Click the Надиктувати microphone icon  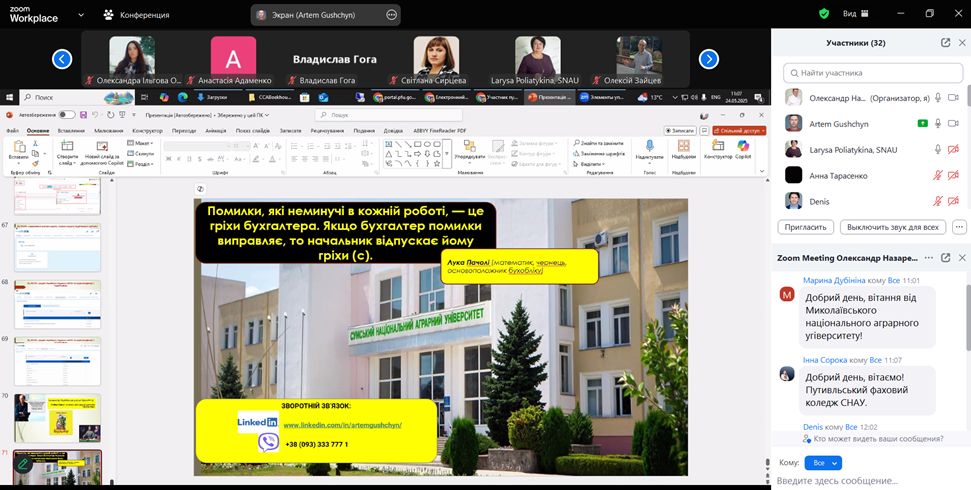(650, 146)
